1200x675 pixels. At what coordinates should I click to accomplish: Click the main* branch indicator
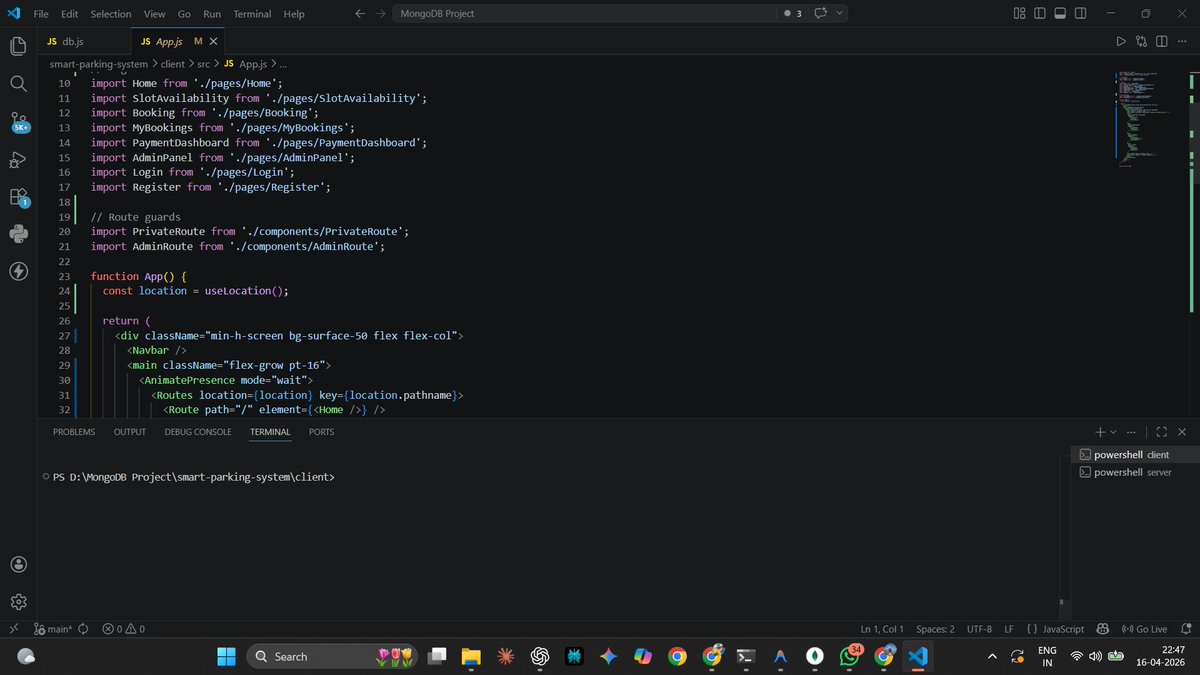(55, 628)
